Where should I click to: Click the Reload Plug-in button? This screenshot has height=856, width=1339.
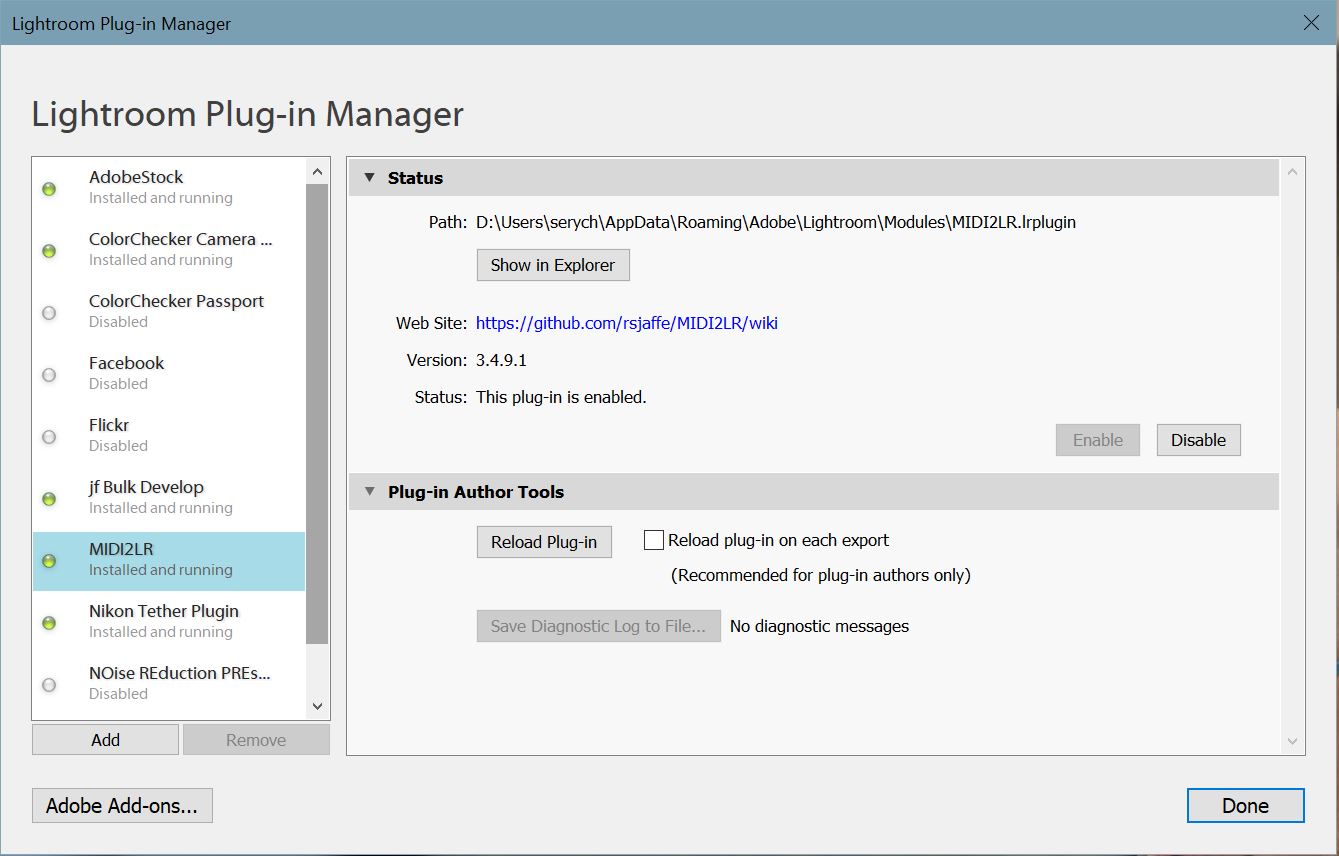(544, 542)
